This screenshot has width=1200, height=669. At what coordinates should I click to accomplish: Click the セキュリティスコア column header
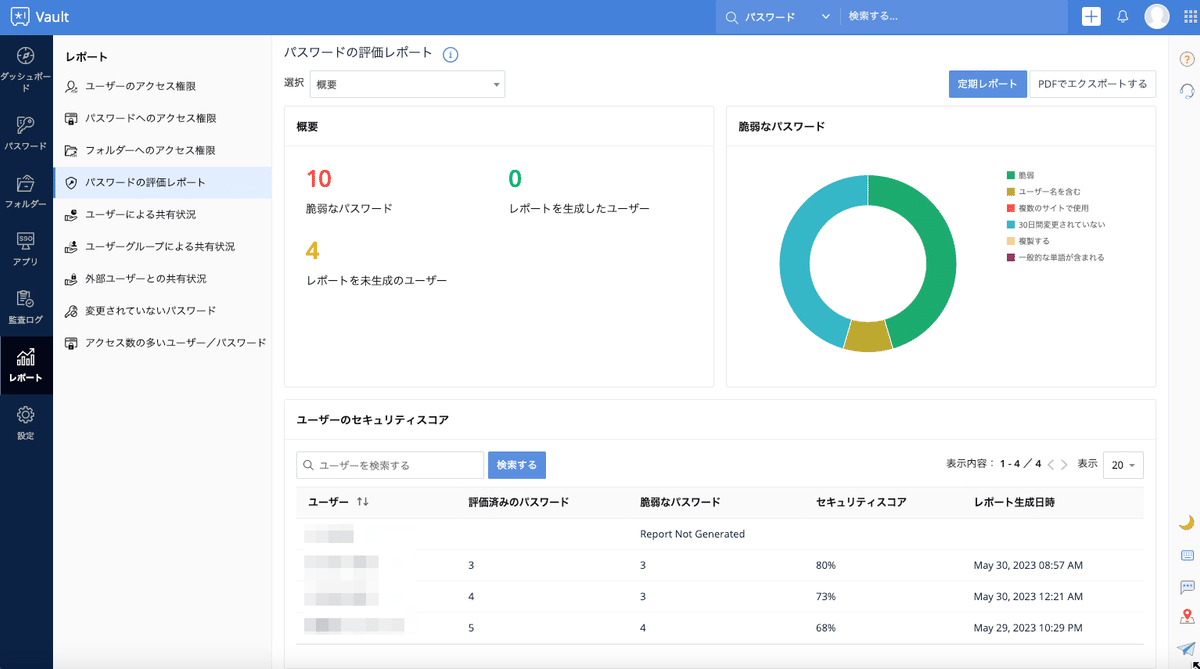click(x=861, y=502)
